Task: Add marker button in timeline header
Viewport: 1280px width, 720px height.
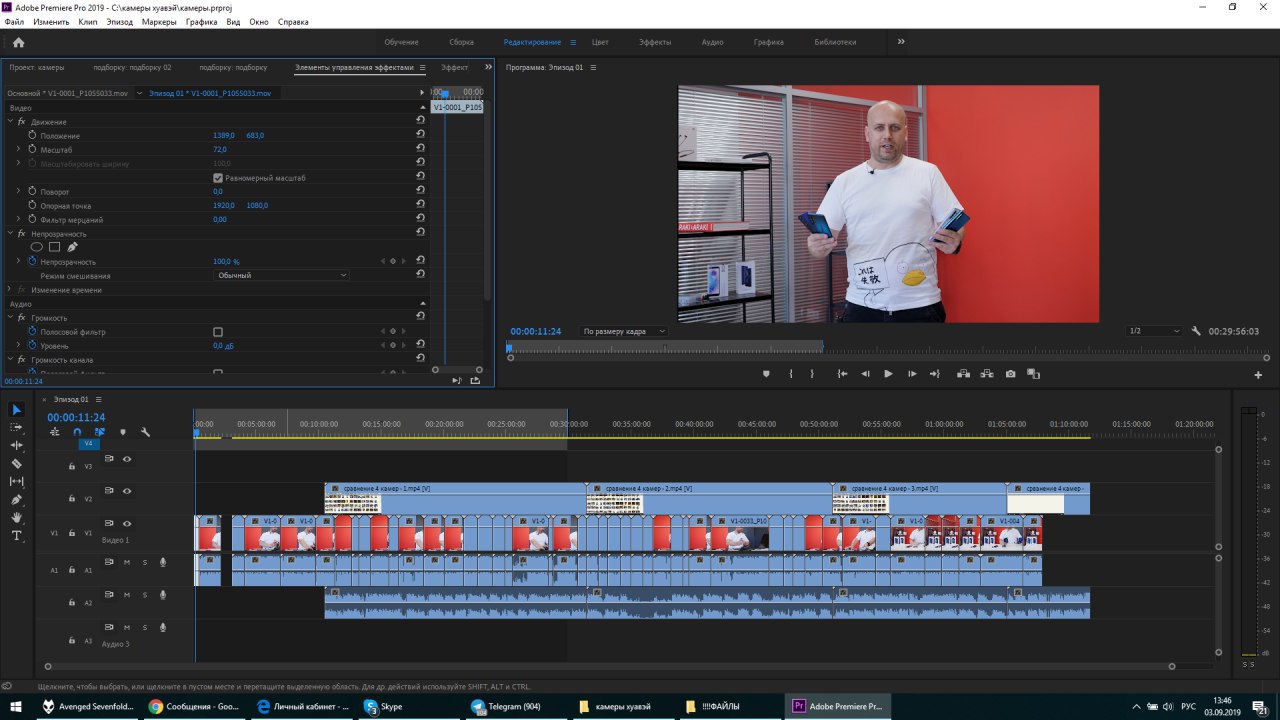Action: coord(123,432)
